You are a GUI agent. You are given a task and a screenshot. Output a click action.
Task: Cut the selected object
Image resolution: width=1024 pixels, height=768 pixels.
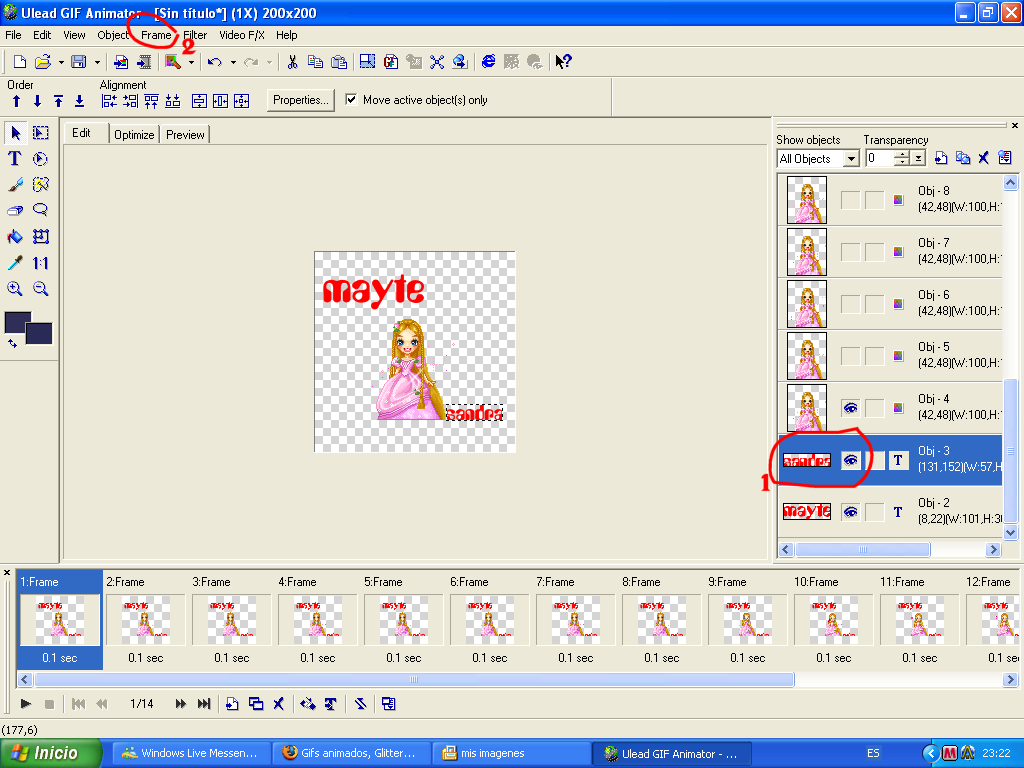pyautogui.click(x=292, y=62)
